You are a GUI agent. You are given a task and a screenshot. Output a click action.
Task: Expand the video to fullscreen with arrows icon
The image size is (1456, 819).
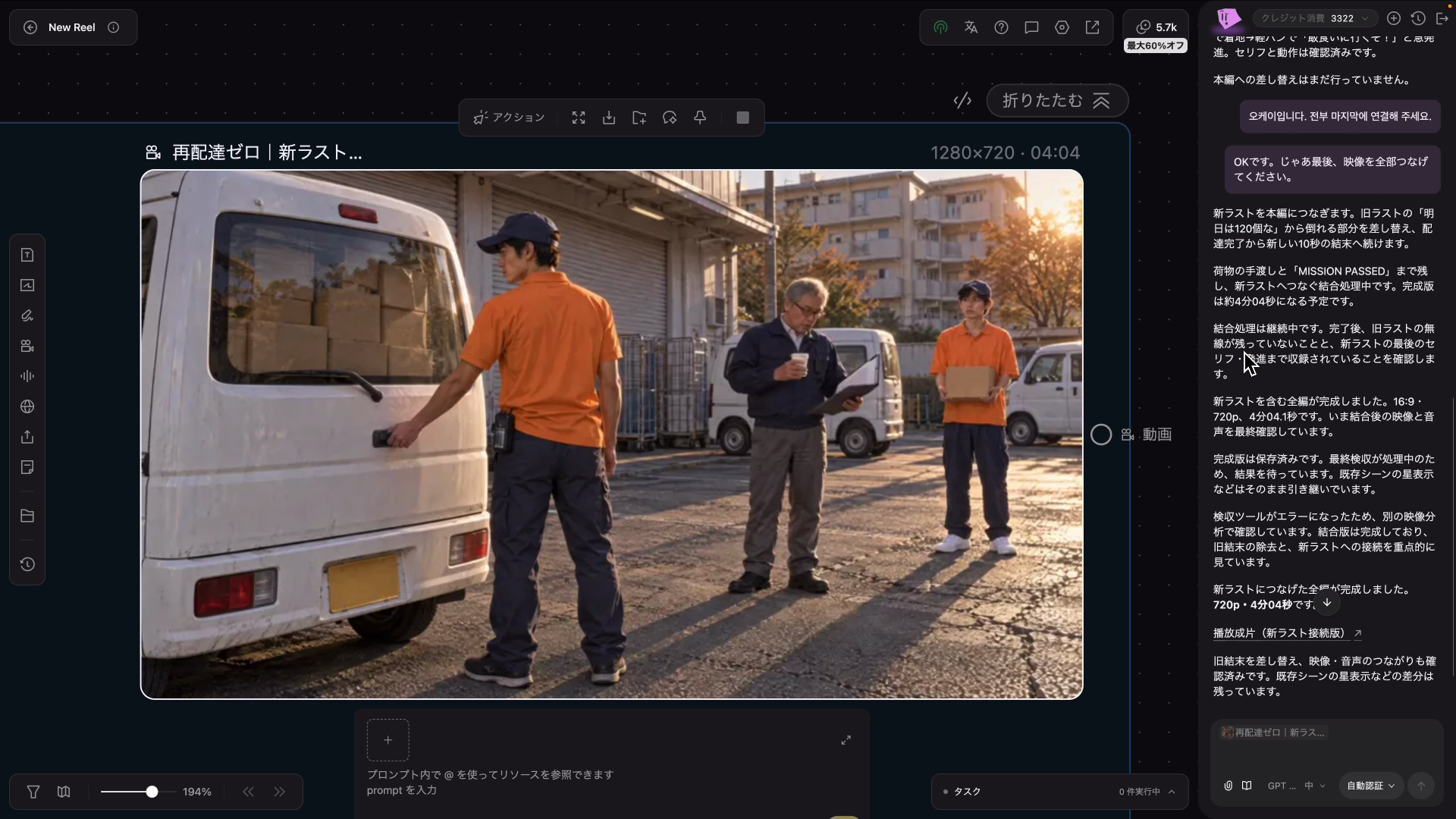[x=579, y=118]
